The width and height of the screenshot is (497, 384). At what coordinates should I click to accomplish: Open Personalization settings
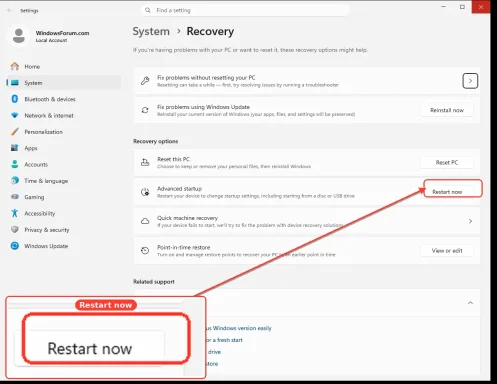pyautogui.click(x=63, y=132)
